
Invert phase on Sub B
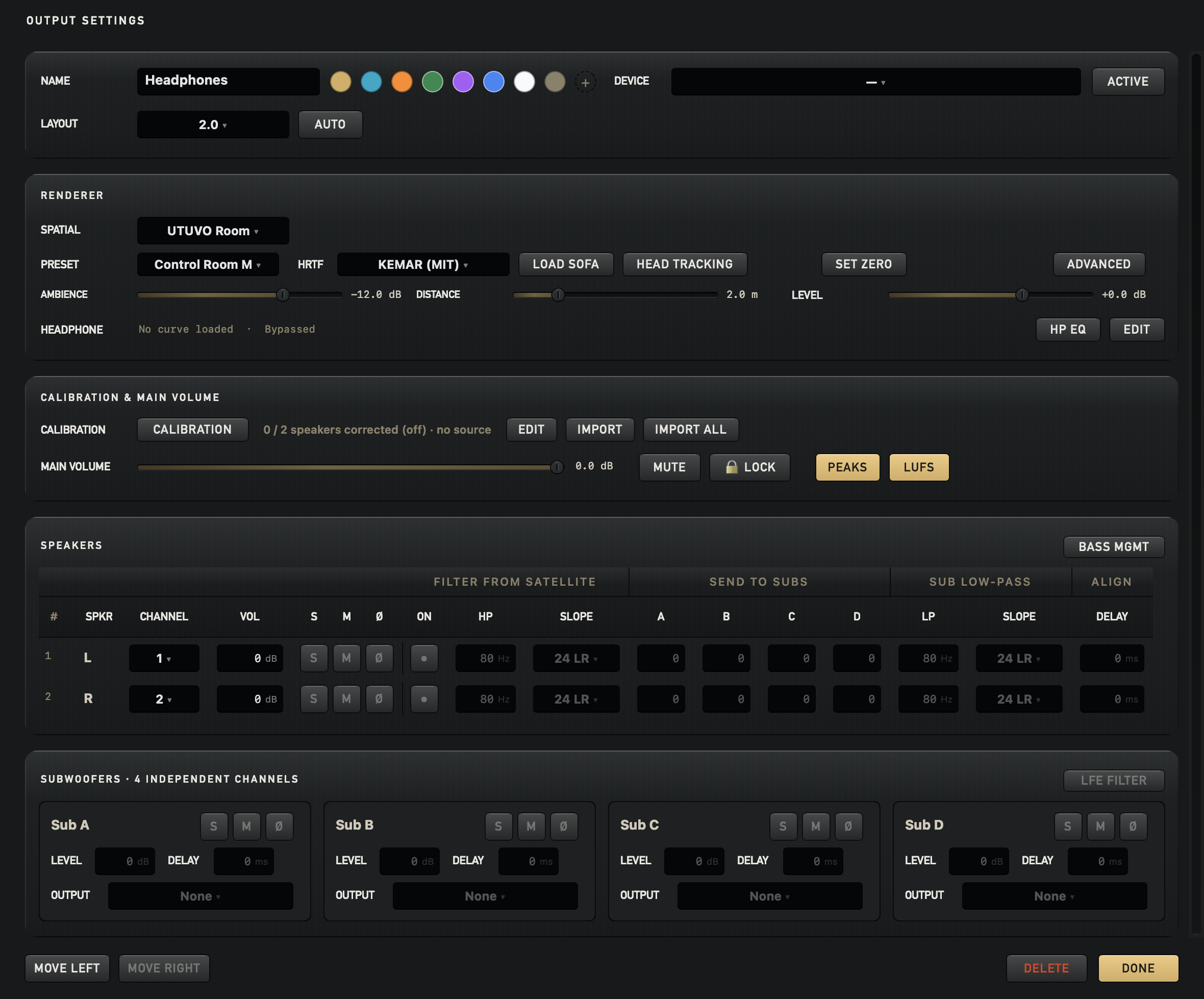(x=564, y=827)
